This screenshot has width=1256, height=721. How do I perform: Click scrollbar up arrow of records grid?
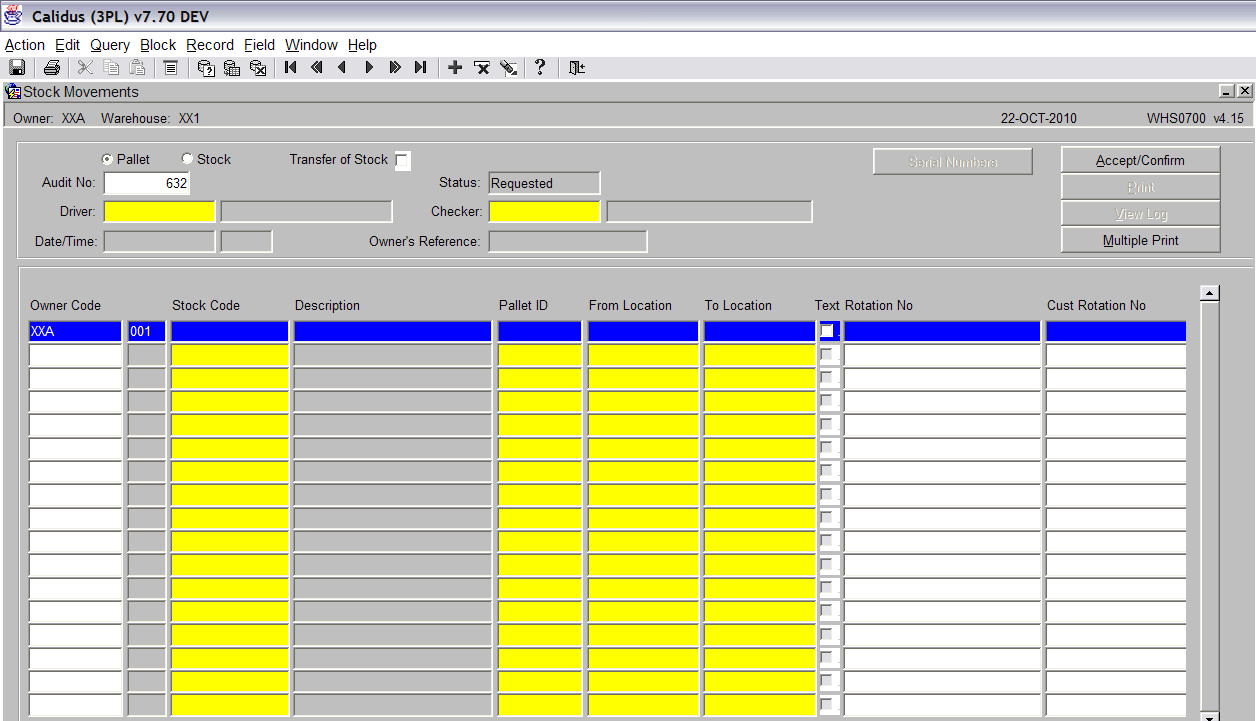1209,293
